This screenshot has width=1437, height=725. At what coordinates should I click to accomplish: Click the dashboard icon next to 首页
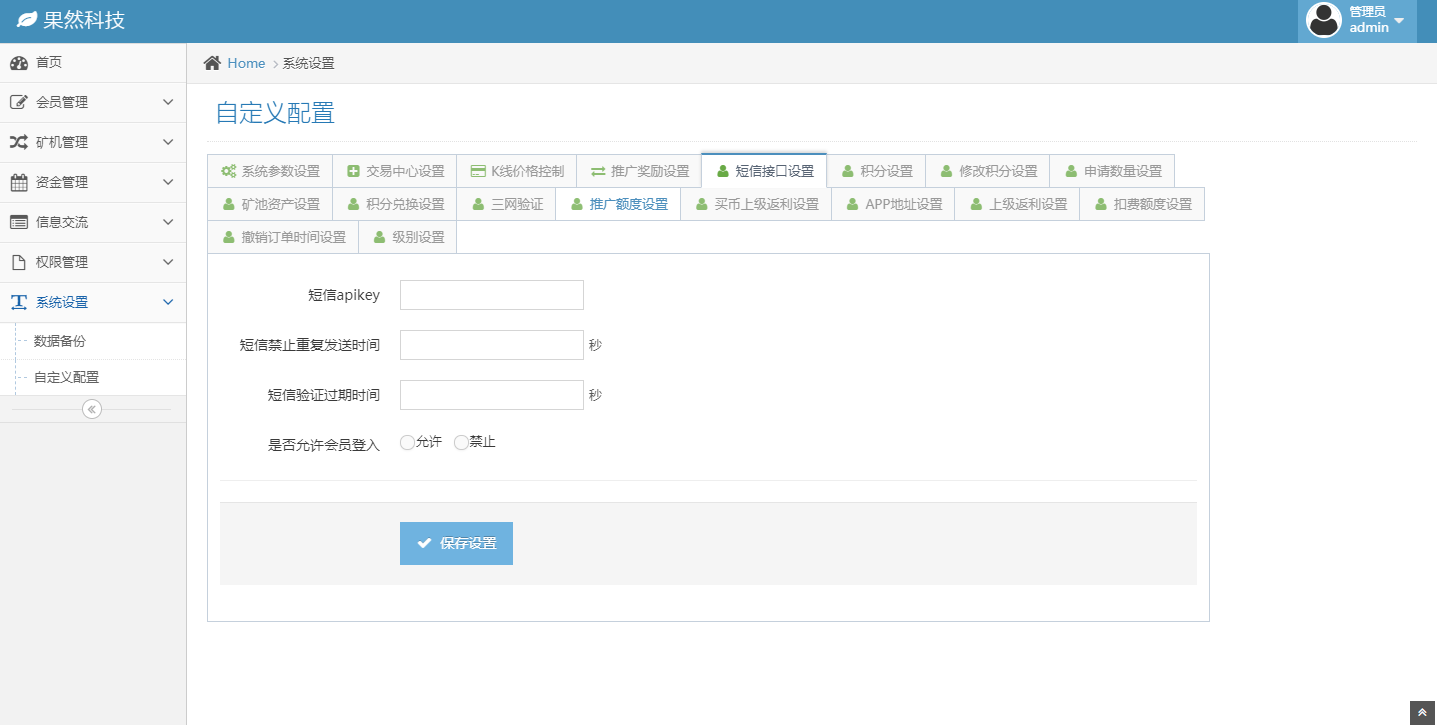(19, 63)
